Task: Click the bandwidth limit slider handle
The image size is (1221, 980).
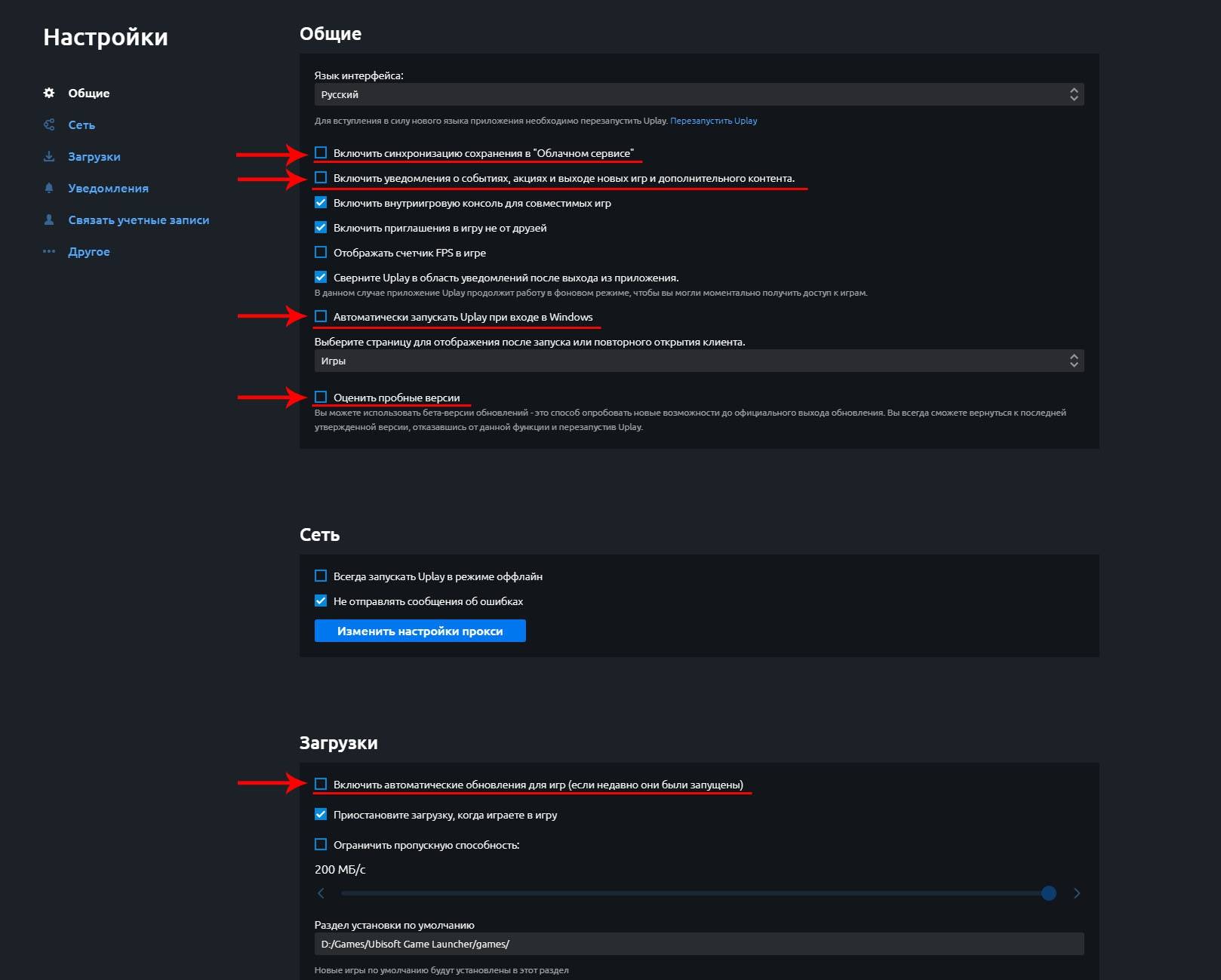Action: pos(1049,893)
